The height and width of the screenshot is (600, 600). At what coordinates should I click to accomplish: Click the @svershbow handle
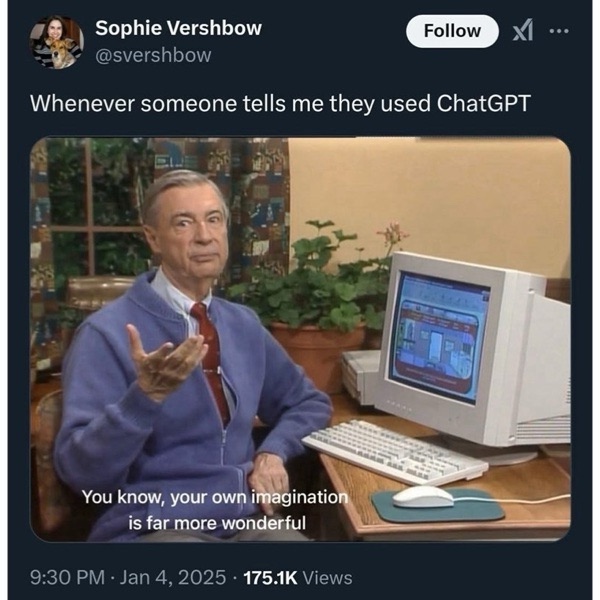(x=153, y=55)
